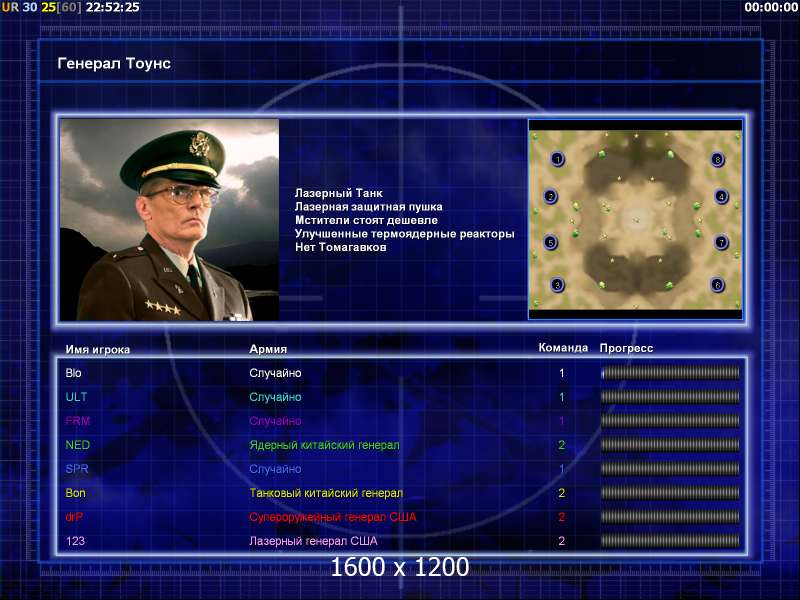Click the 00:00:00 game timer
The image size is (800, 600).
coord(771,7)
